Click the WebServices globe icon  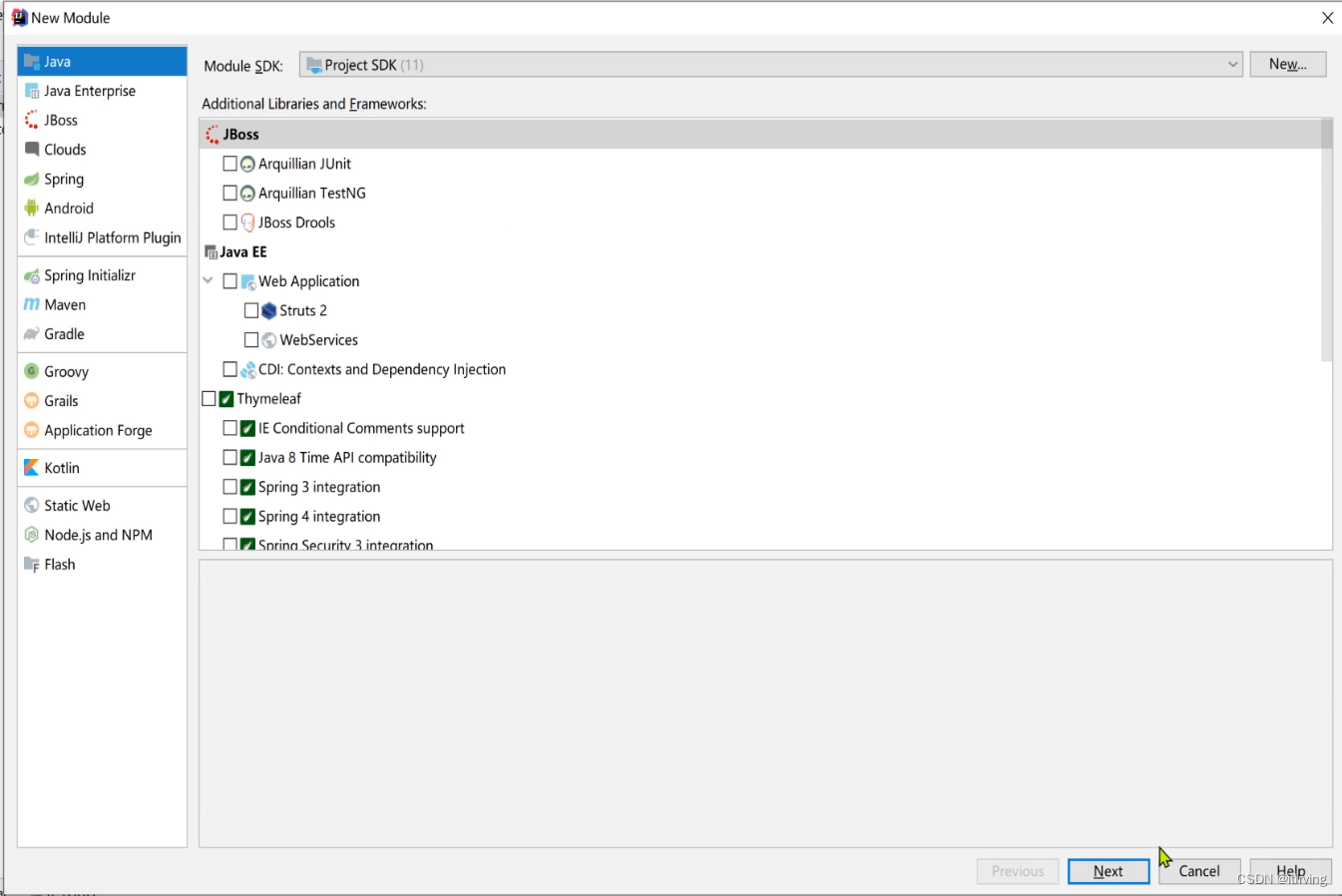(x=269, y=340)
